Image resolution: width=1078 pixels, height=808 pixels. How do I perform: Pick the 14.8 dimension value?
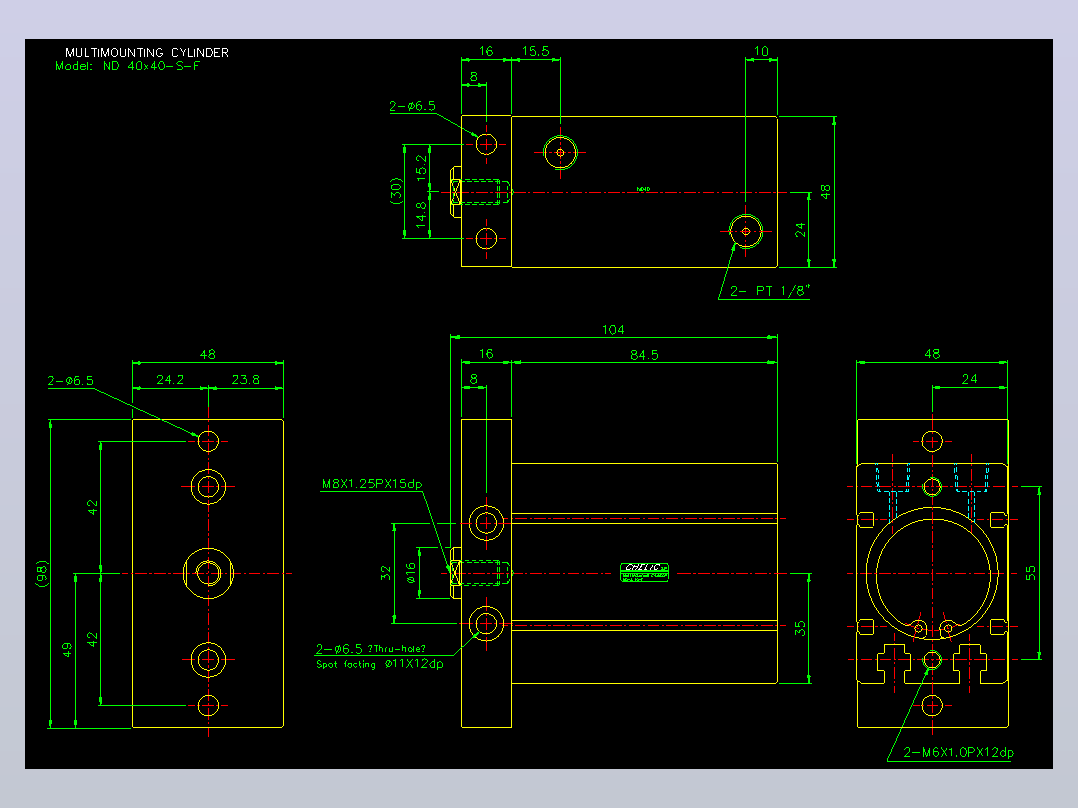click(421, 215)
